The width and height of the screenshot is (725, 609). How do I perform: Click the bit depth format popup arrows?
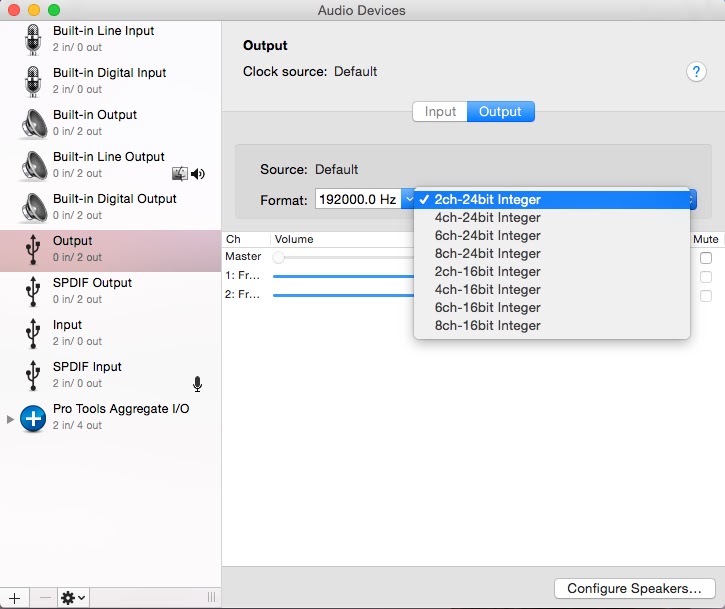tap(692, 199)
